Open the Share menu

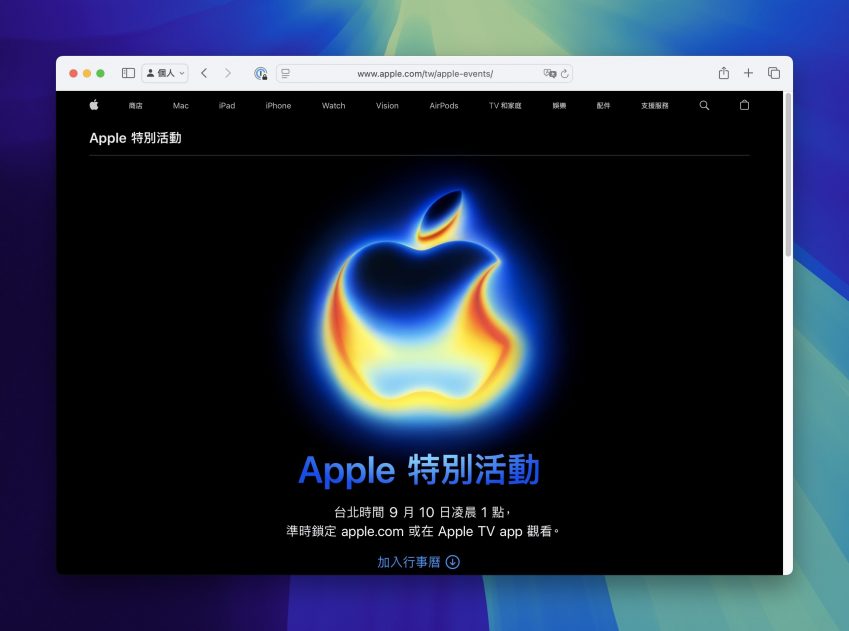tap(724, 73)
